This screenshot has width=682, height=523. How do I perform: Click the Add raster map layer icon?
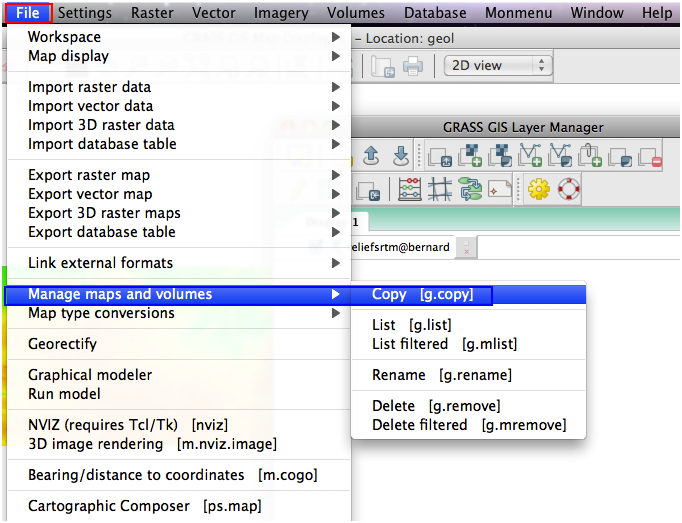click(471, 156)
